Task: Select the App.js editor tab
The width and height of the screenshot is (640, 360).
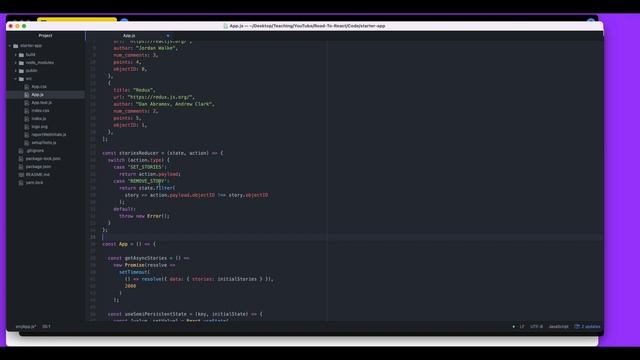Action: (x=129, y=36)
